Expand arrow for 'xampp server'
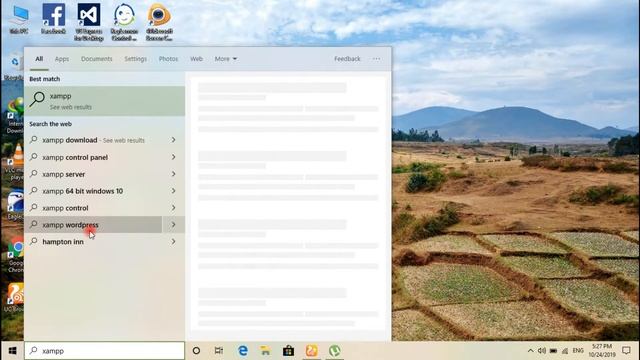 (173, 174)
